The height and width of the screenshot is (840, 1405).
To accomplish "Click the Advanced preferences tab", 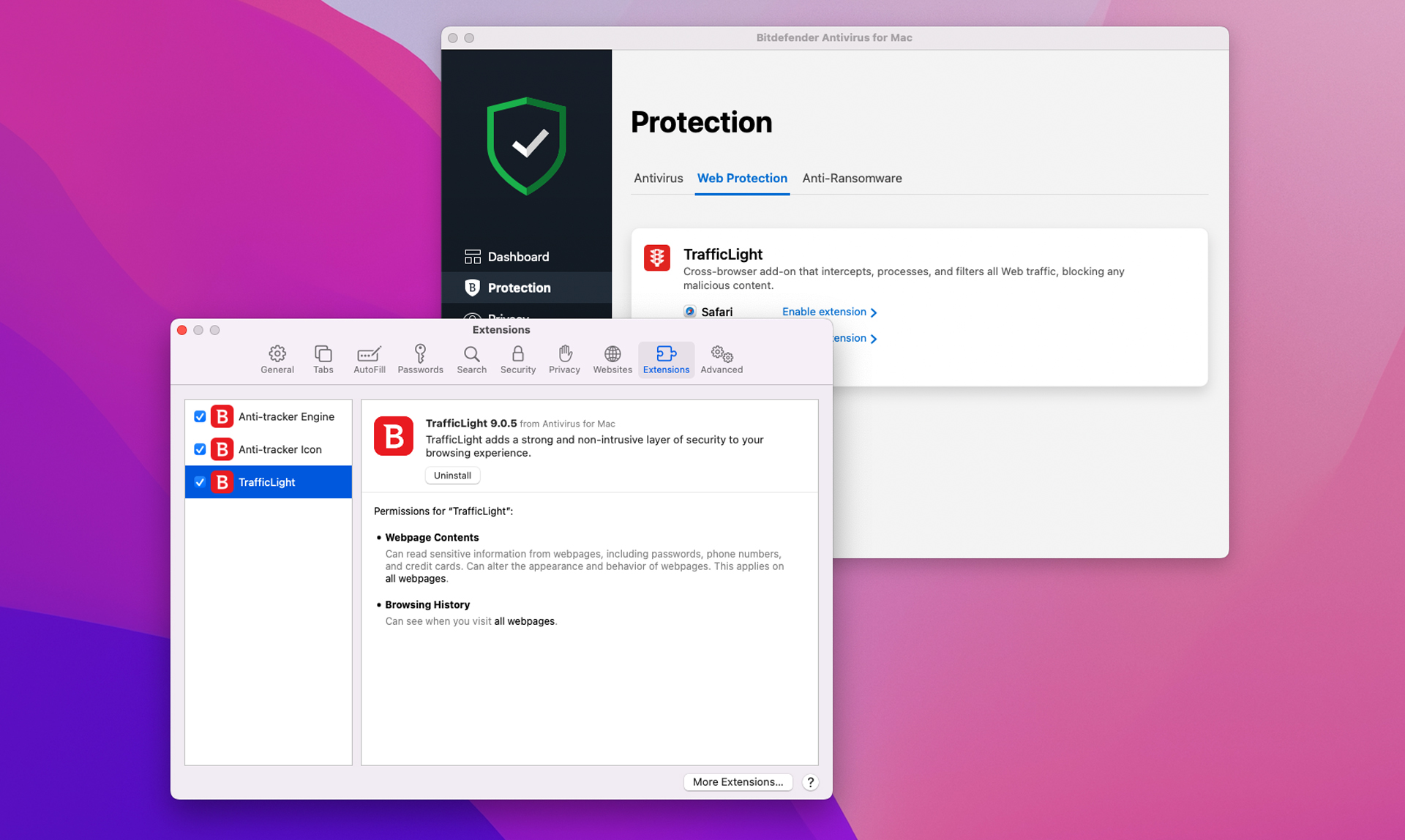I will coord(721,358).
